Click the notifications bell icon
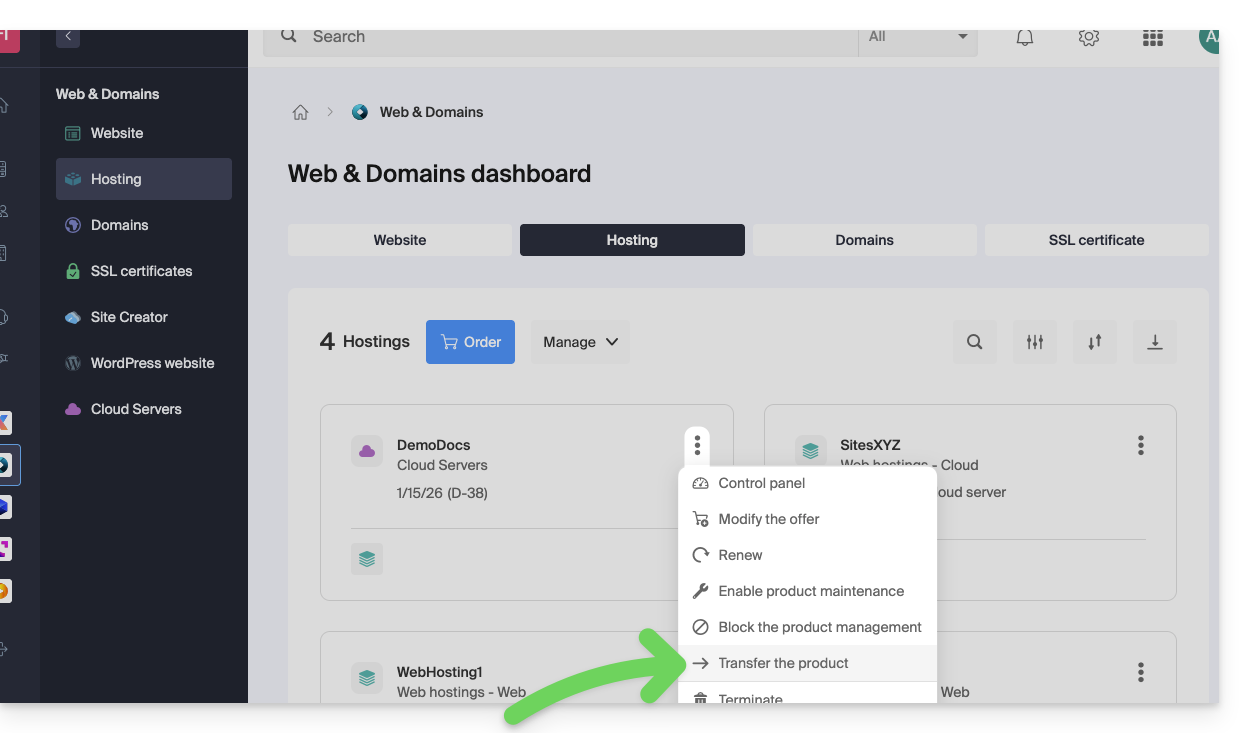This screenshot has height=733, width=1249. coord(1025,38)
